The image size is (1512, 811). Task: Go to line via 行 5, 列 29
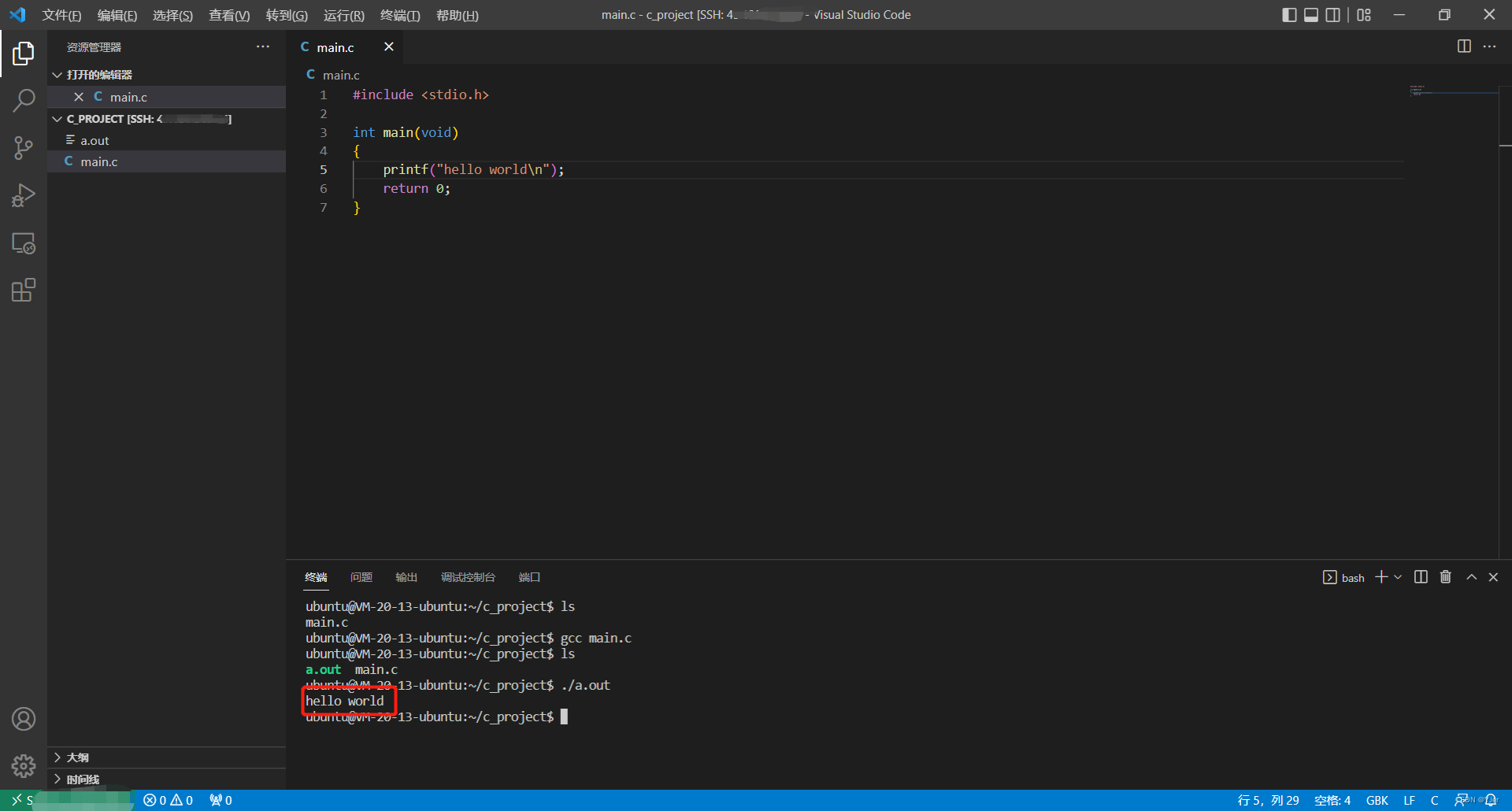[1268, 800]
